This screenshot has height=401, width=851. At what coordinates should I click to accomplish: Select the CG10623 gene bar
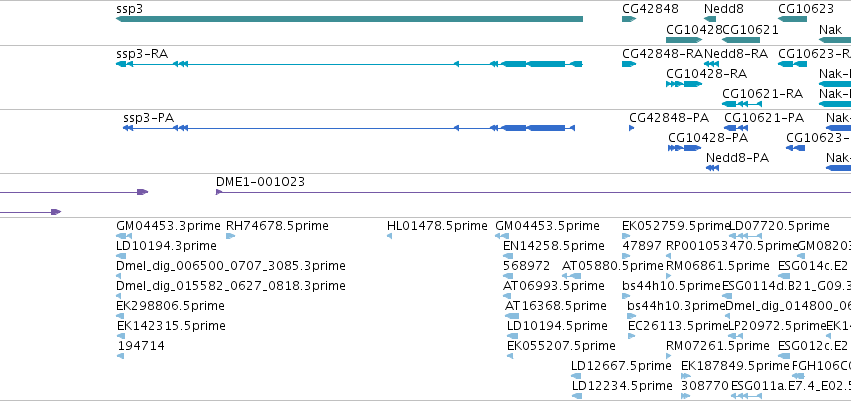pyautogui.click(x=793, y=19)
